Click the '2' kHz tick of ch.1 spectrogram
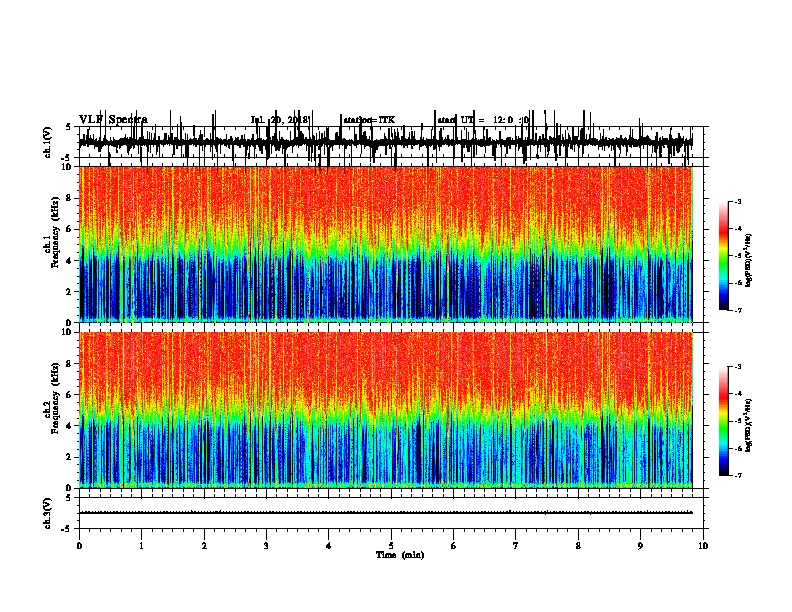The height and width of the screenshot is (612, 792). click(70, 292)
